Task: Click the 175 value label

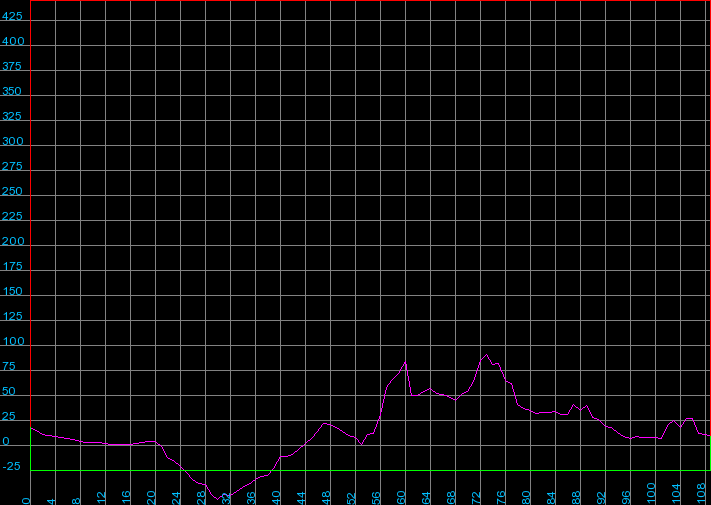Action: click(13, 266)
